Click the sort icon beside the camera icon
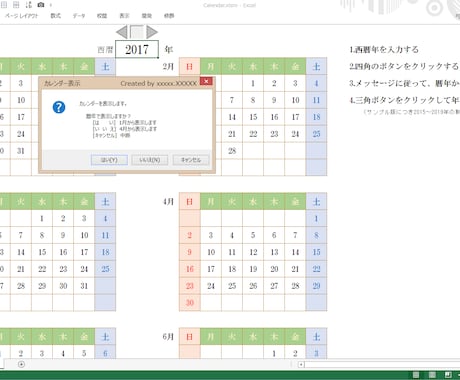This screenshot has height=380, width=460. click(x=29, y=5)
